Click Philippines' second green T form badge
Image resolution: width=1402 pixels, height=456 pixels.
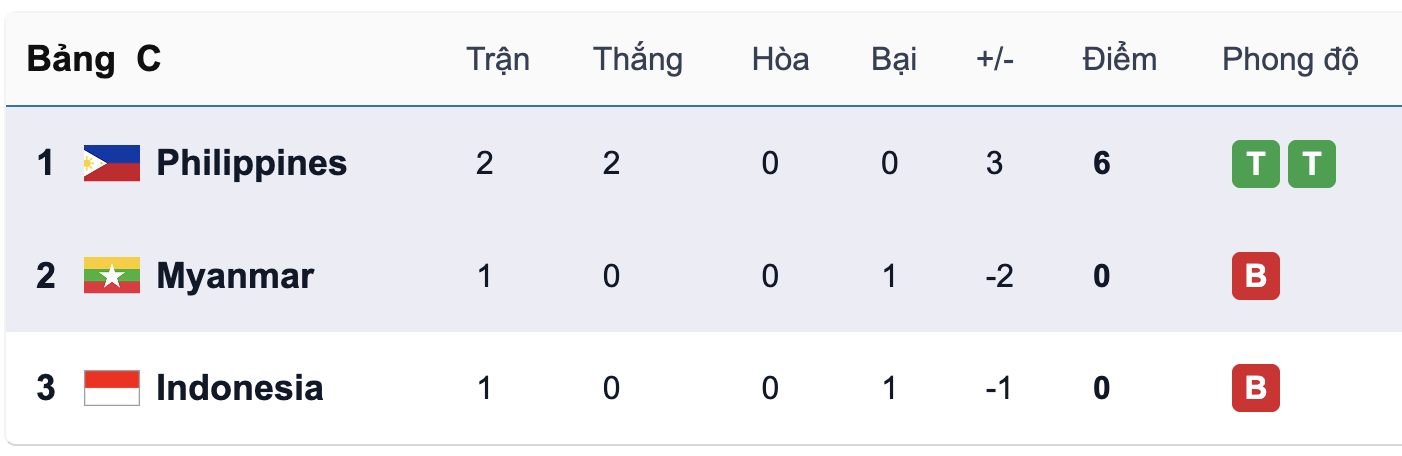[1311, 163]
